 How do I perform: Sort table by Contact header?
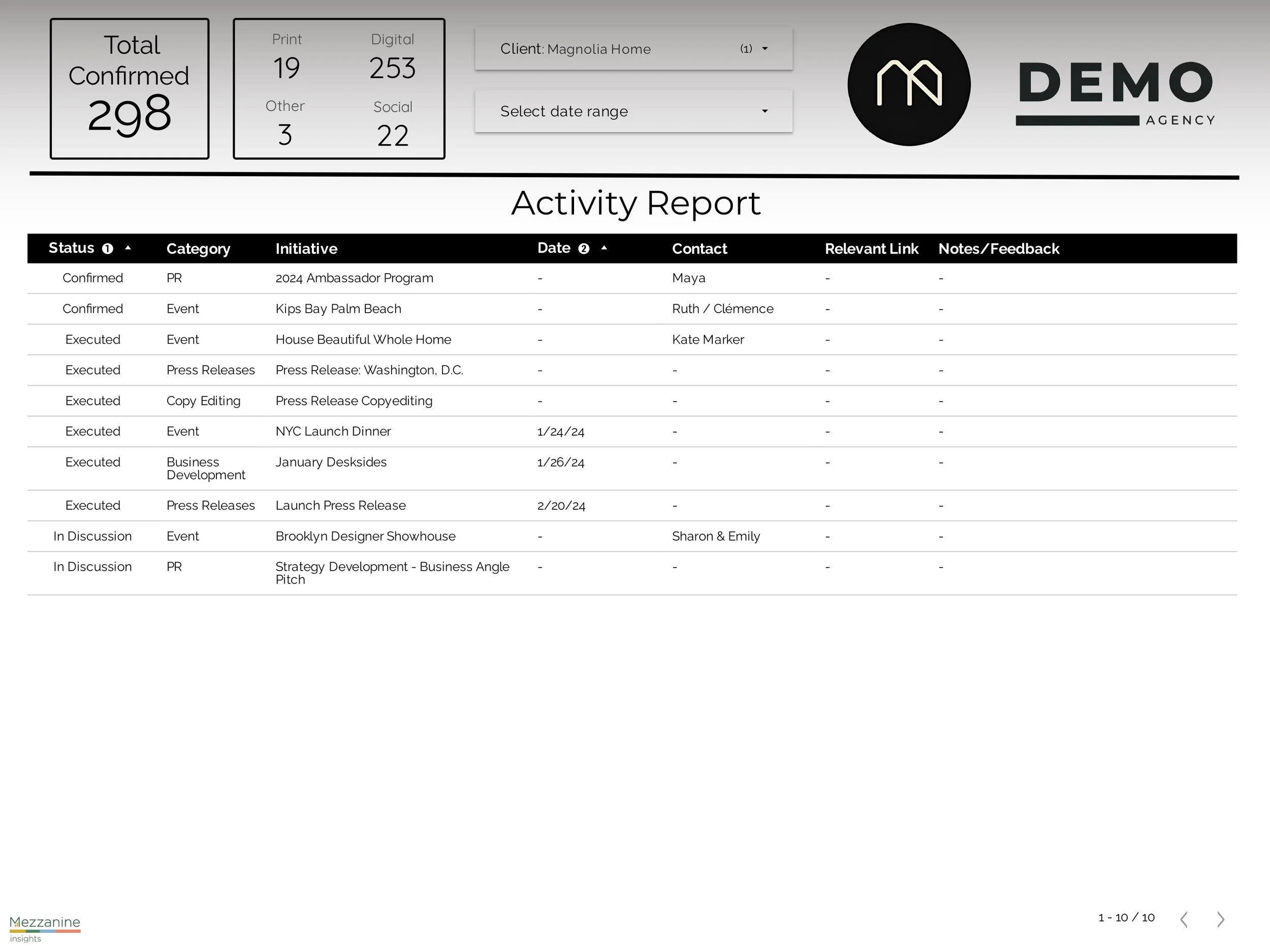click(700, 248)
